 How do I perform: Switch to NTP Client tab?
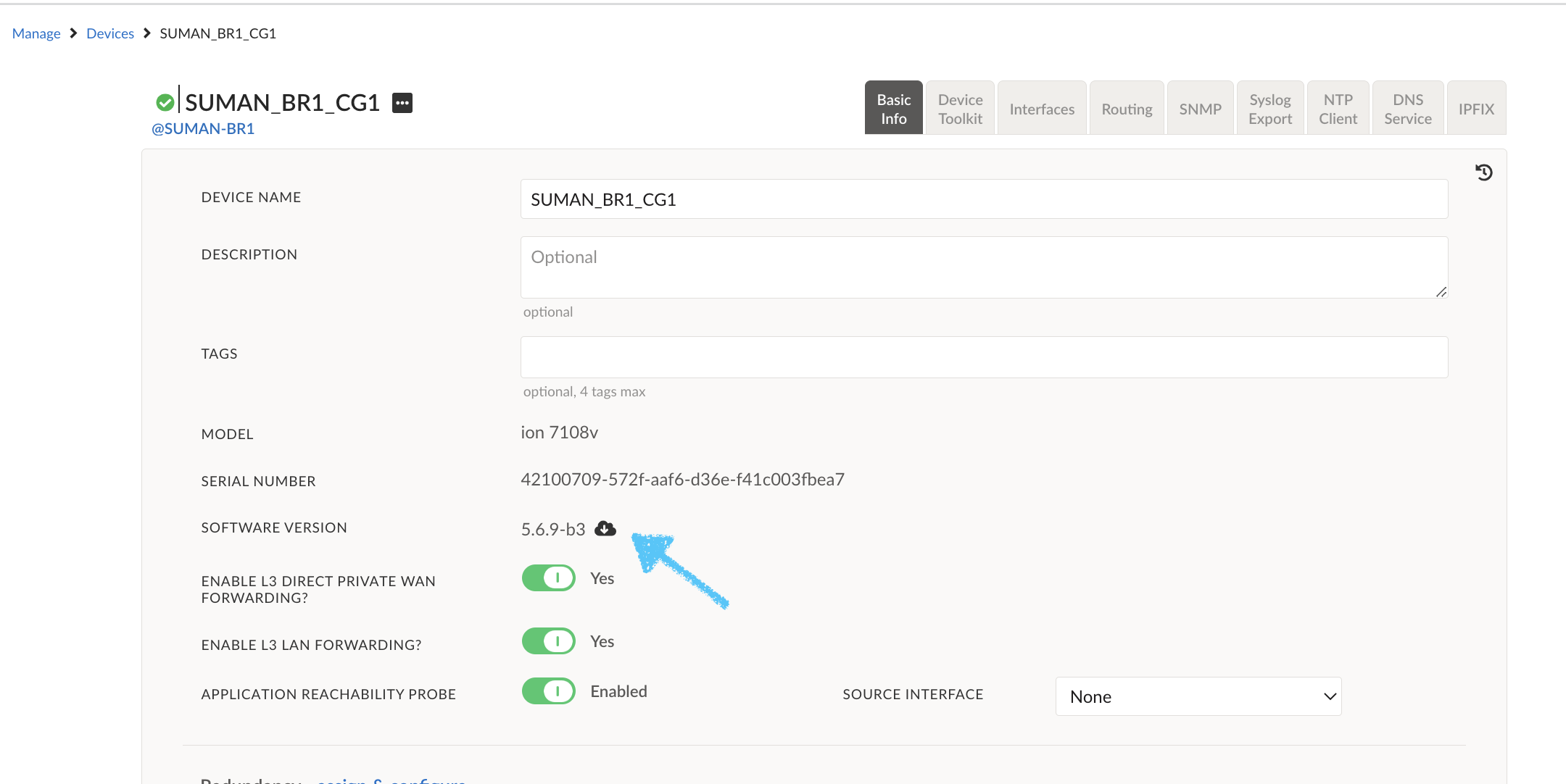(x=1338, y=109)
